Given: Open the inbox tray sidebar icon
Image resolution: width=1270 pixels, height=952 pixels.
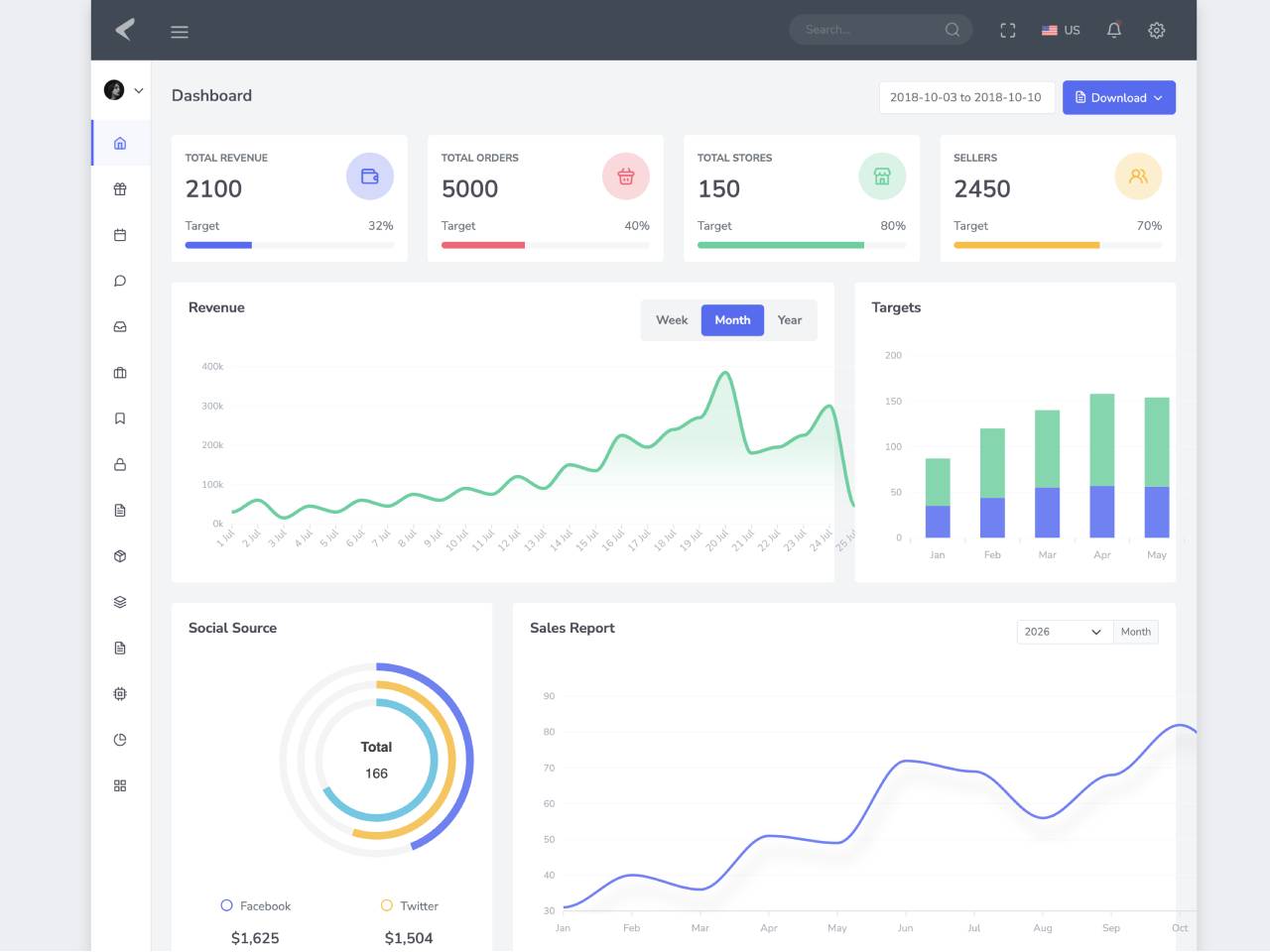Looking at the screenshot, I should pyautogui.click(x=120, y=327).
